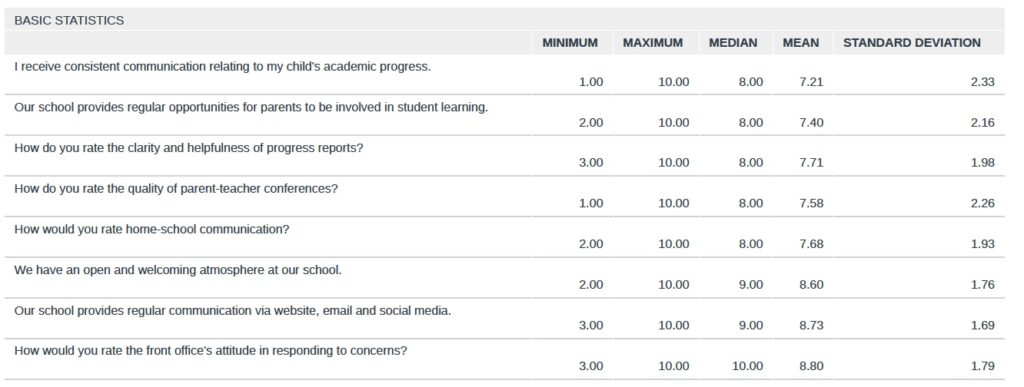Viewport: 1024px width, 387px height.
Task: Click the MINIMUM column header
Action: (x=569, y=43)
